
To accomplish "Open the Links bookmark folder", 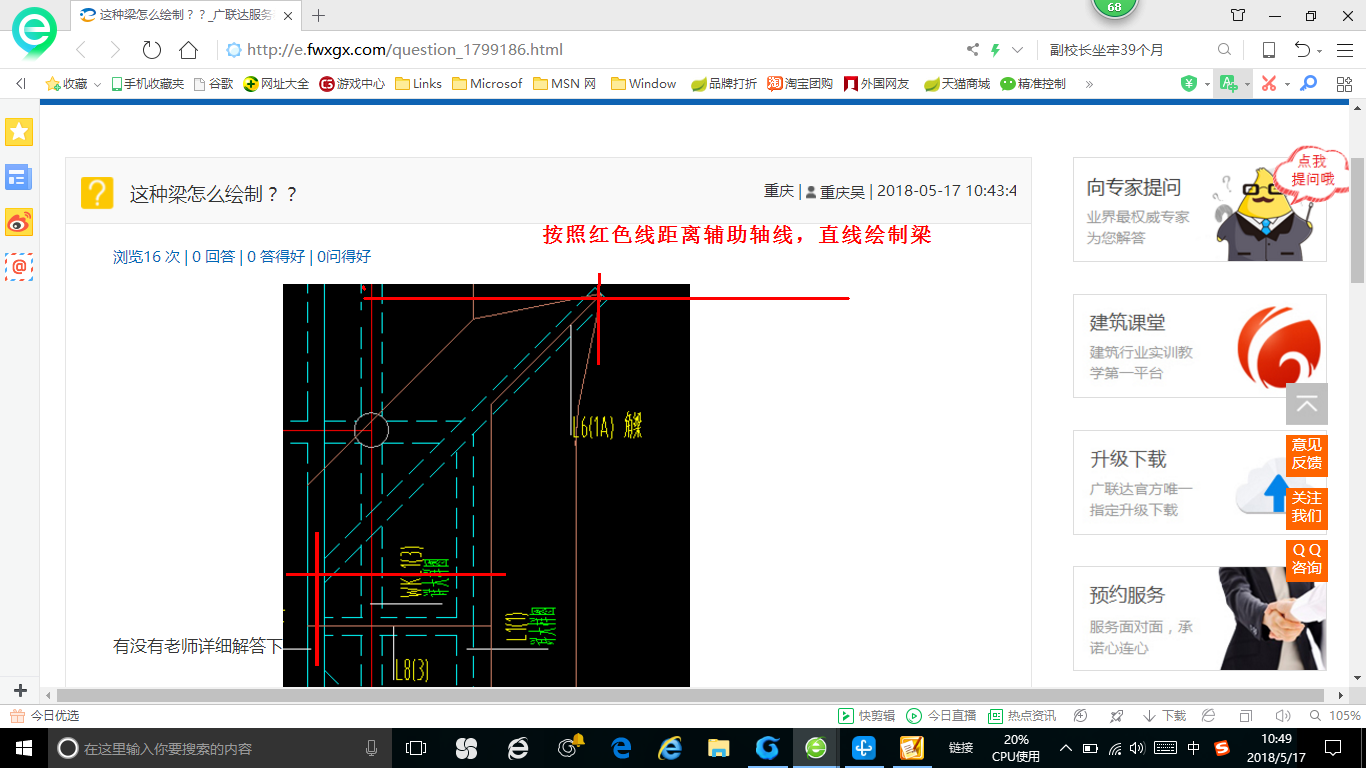I will (419, 84).
